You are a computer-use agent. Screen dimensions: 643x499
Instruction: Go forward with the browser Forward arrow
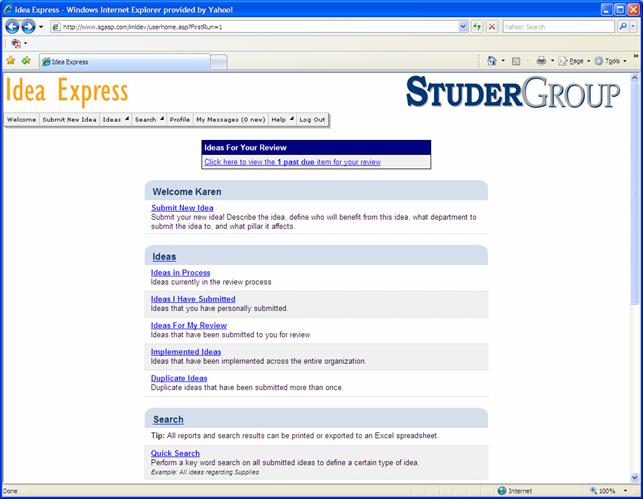tap(28, 27)
